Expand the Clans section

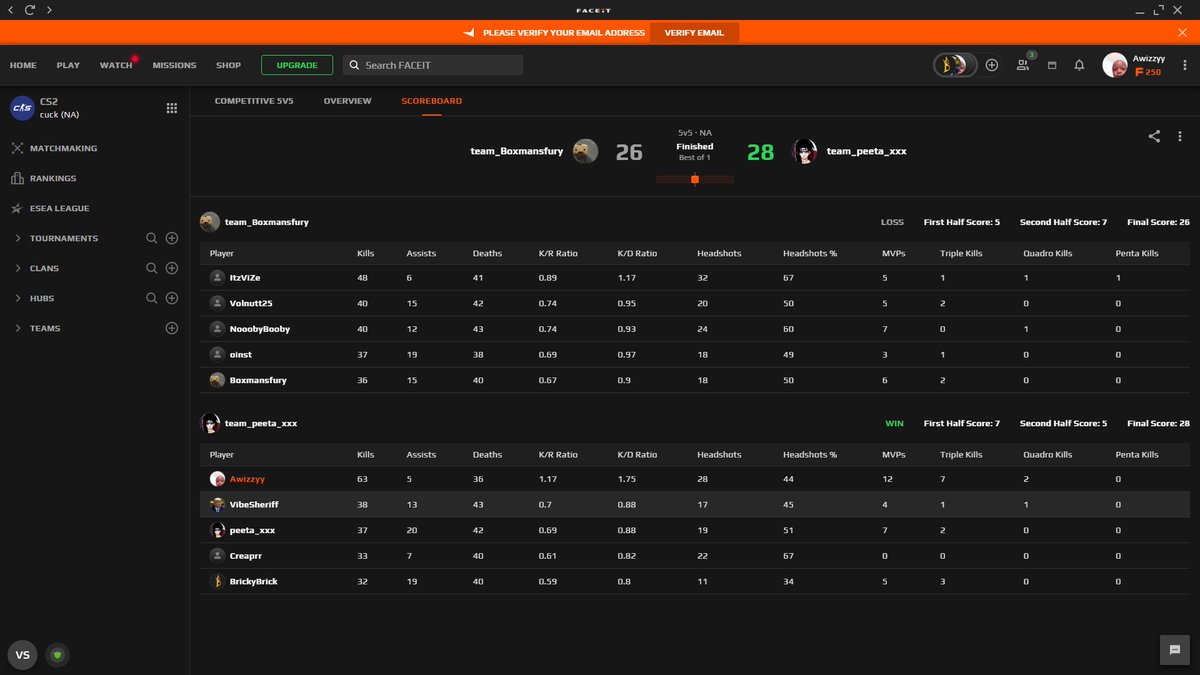[18, 268]
